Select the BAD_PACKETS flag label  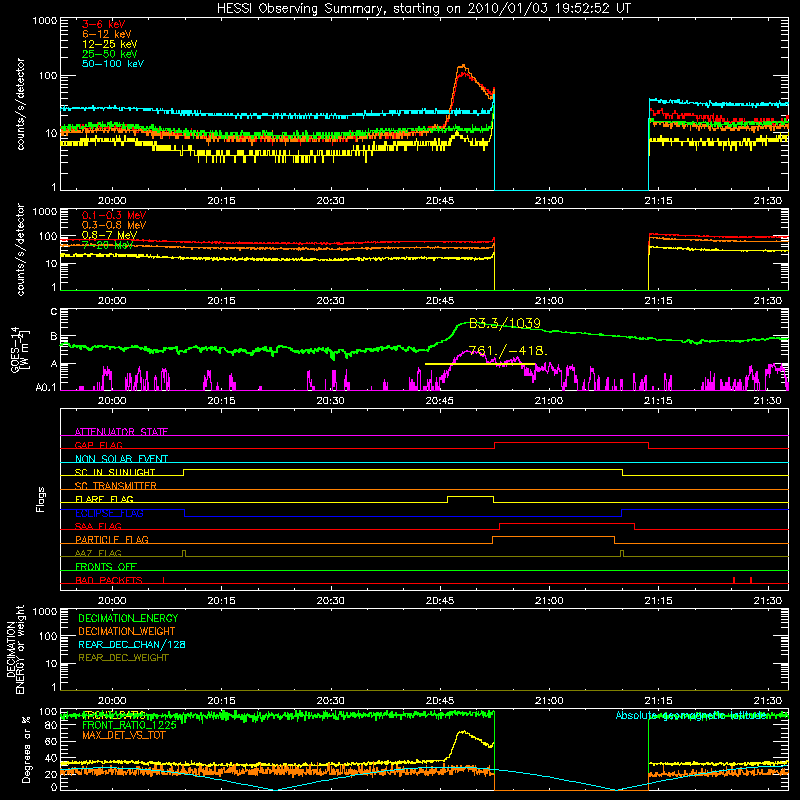pyautogui.click(x=109, y=580)
